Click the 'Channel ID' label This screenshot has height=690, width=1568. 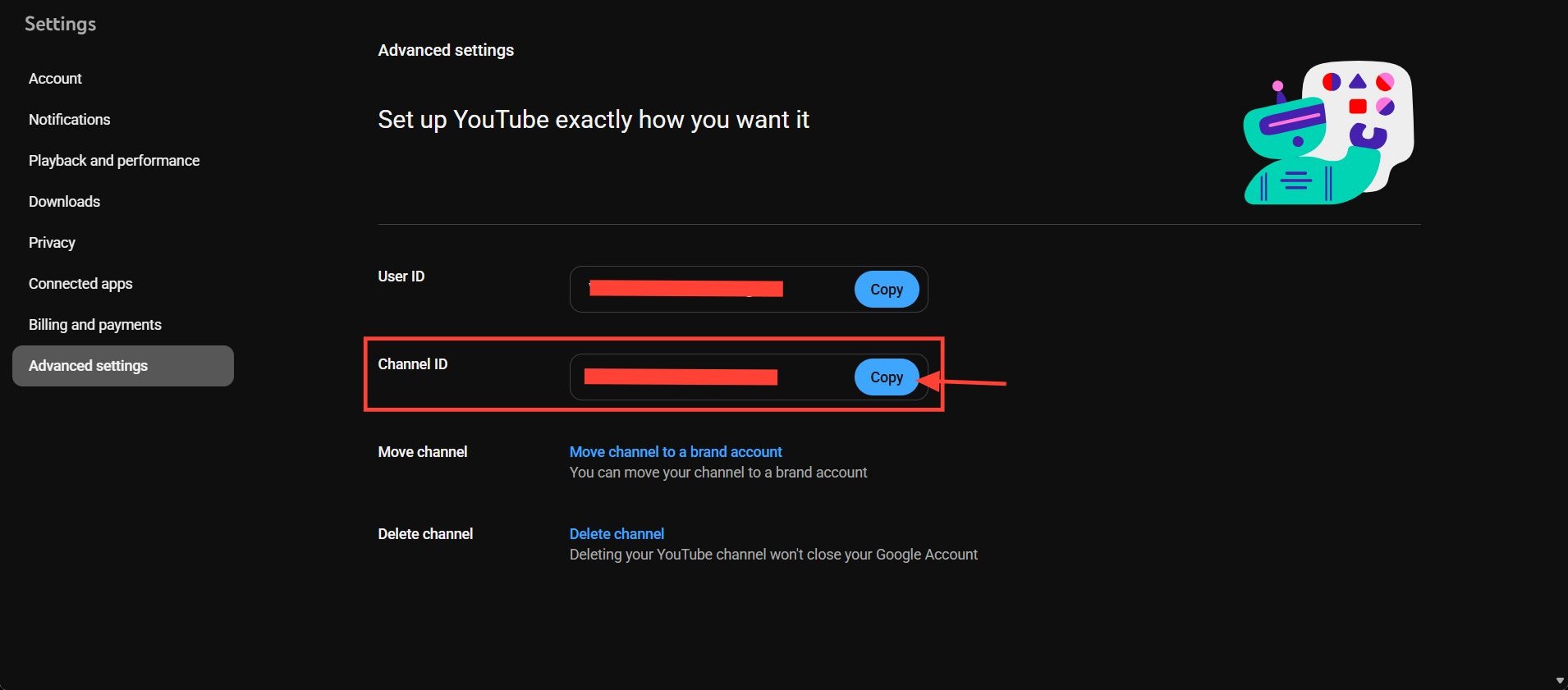[413, 364]
